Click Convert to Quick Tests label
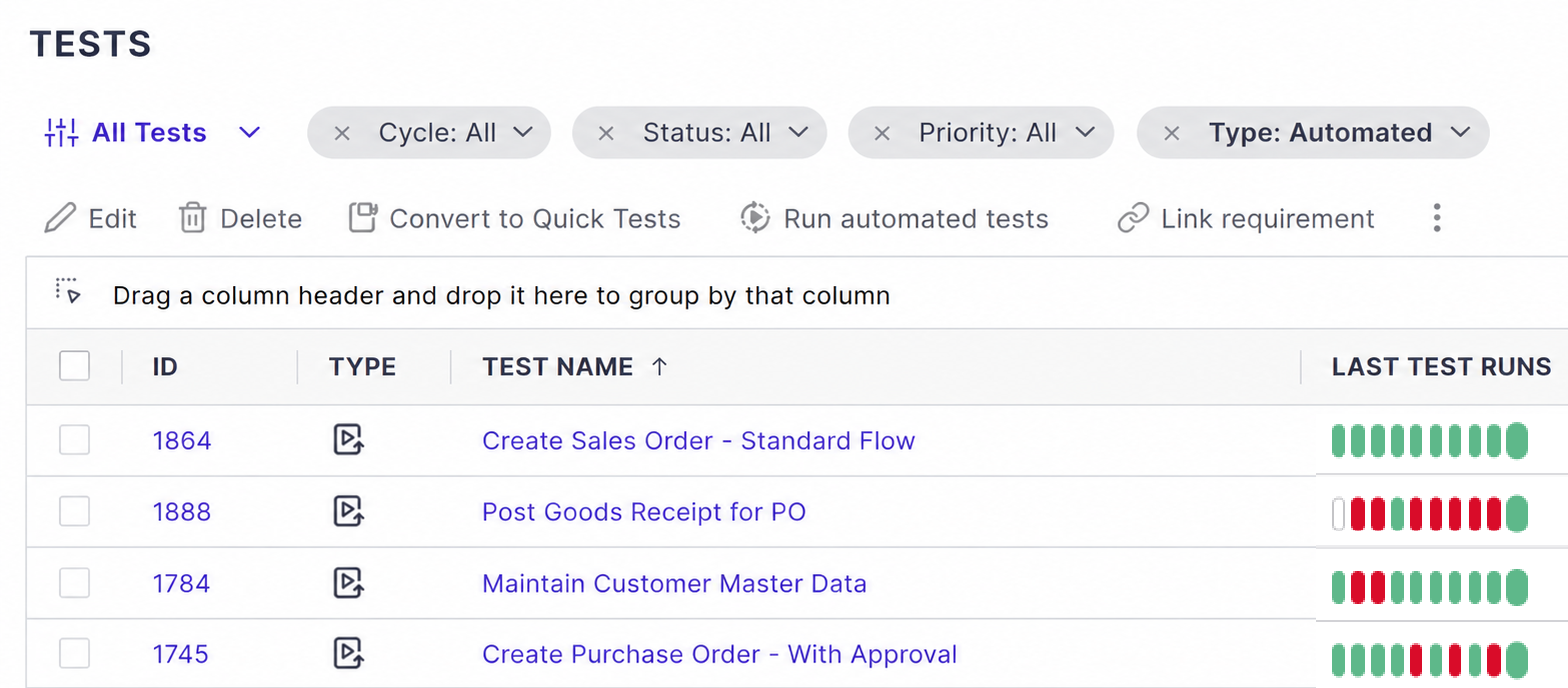Screen dimensions: 1568x688 point(535,218)
